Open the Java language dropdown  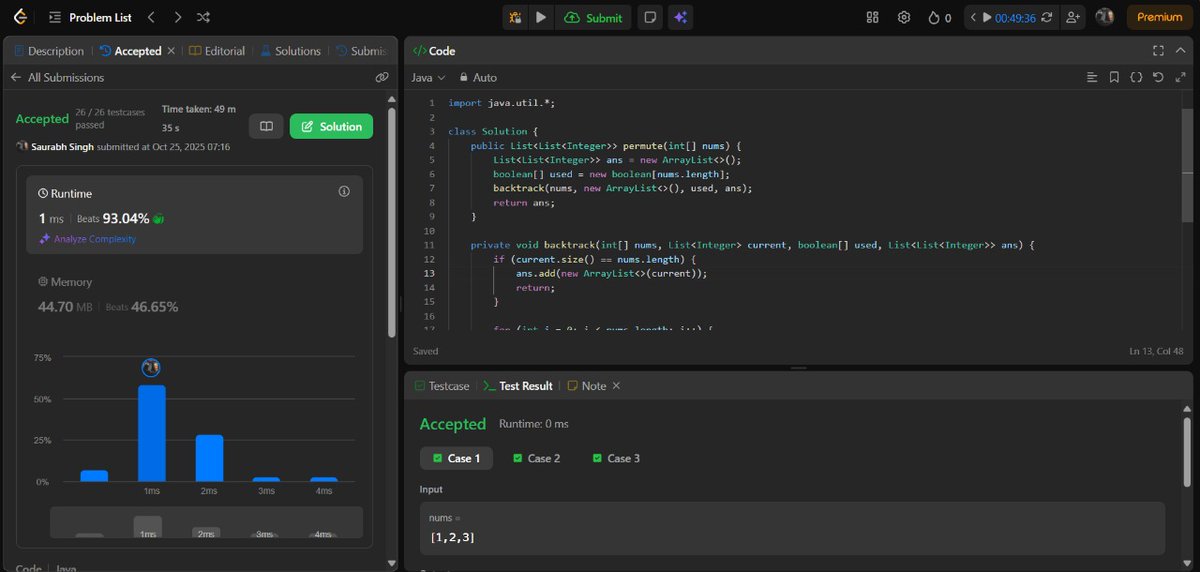pyautogui.click(x=428, y=77)
